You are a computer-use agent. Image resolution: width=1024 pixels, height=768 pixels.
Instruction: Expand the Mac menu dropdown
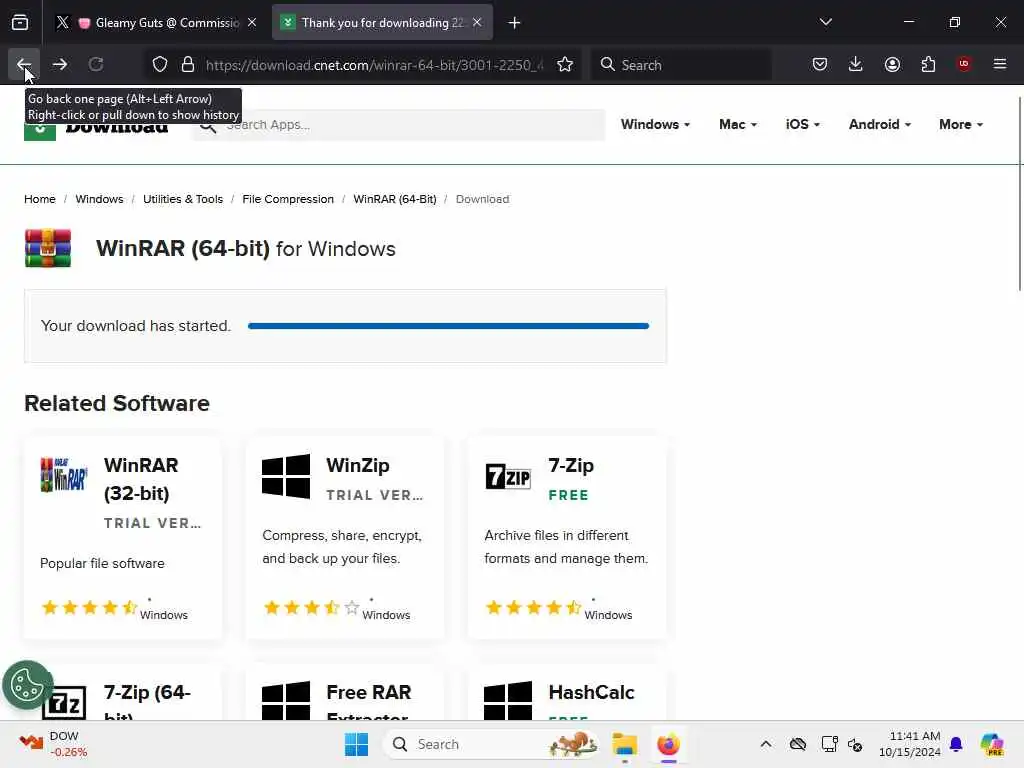tap(737, 124)
